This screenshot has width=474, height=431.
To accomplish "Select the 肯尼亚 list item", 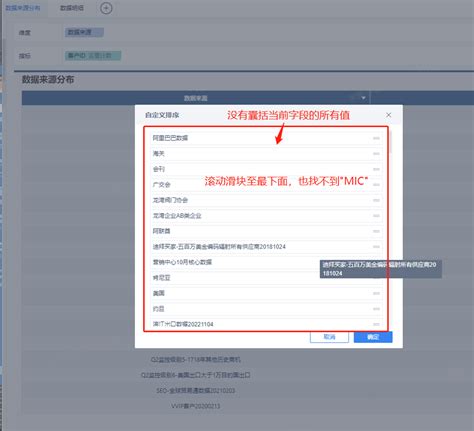I will pyautogui.click(x=266, y=278).
